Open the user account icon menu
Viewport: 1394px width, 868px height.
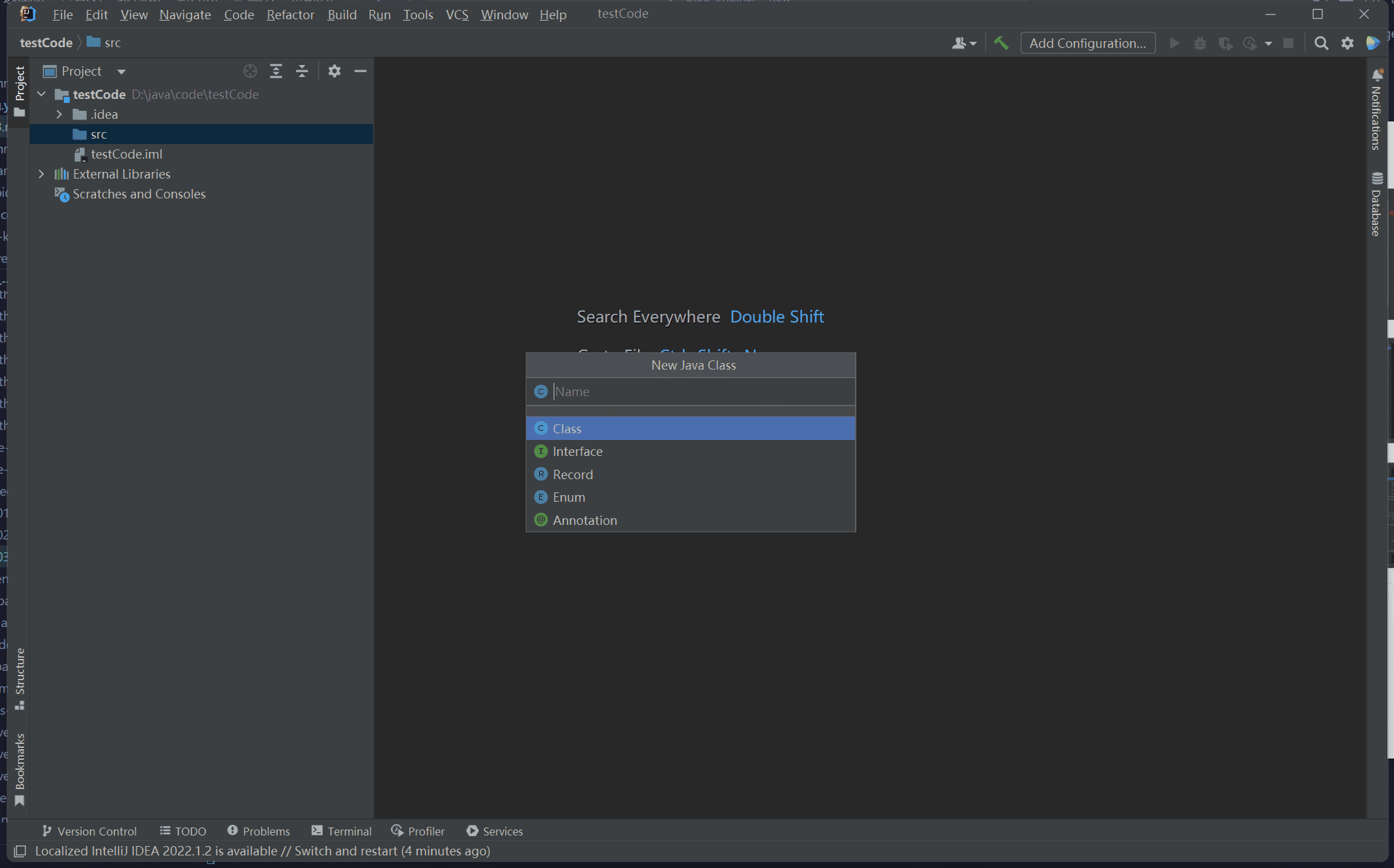pyautogui.click(x=964, y=43)
